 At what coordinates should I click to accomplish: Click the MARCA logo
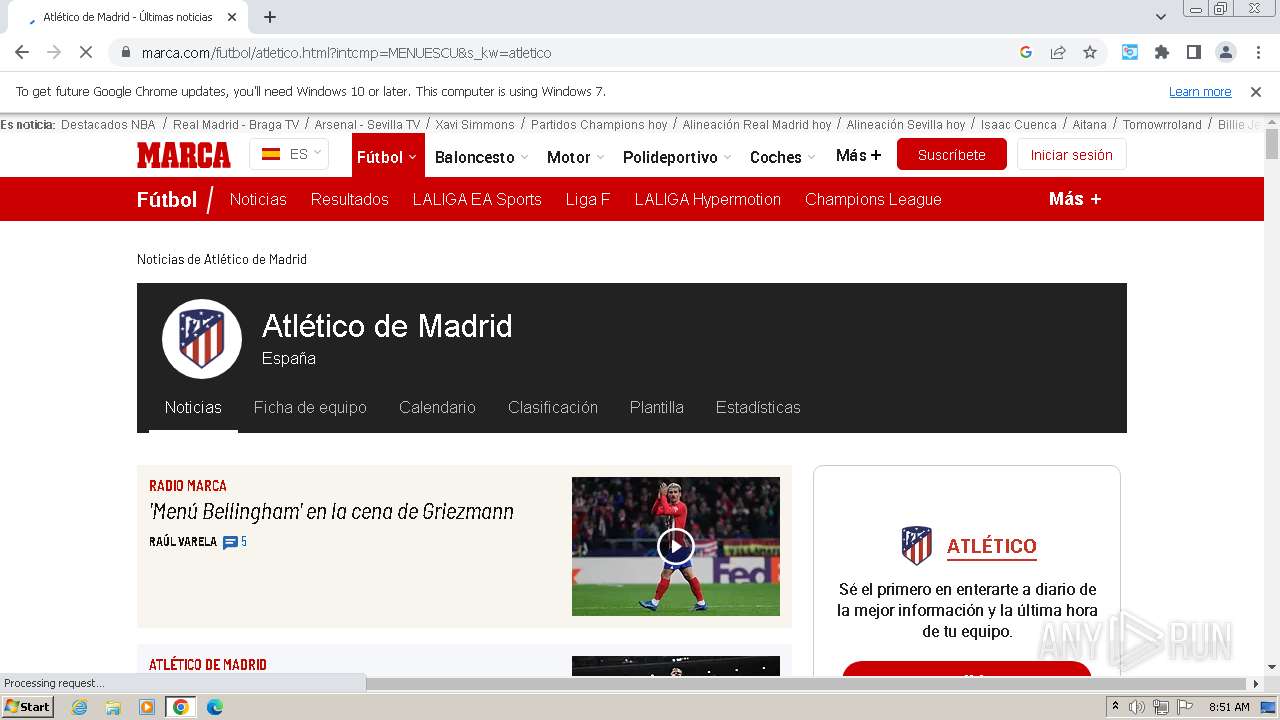click(x=183, y=155)
